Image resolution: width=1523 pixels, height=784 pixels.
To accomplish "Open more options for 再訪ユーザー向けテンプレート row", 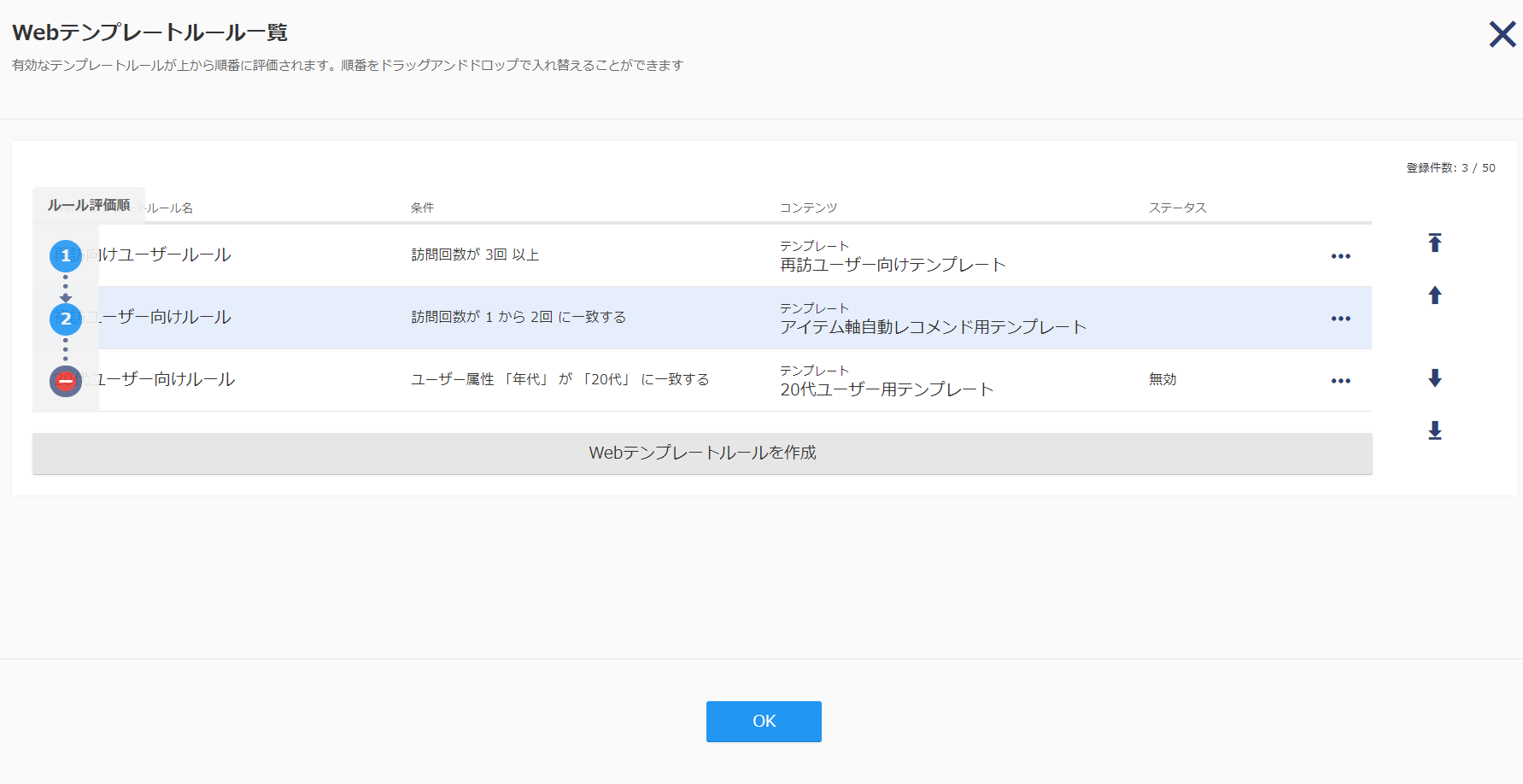I will [x=1340, y=256].
